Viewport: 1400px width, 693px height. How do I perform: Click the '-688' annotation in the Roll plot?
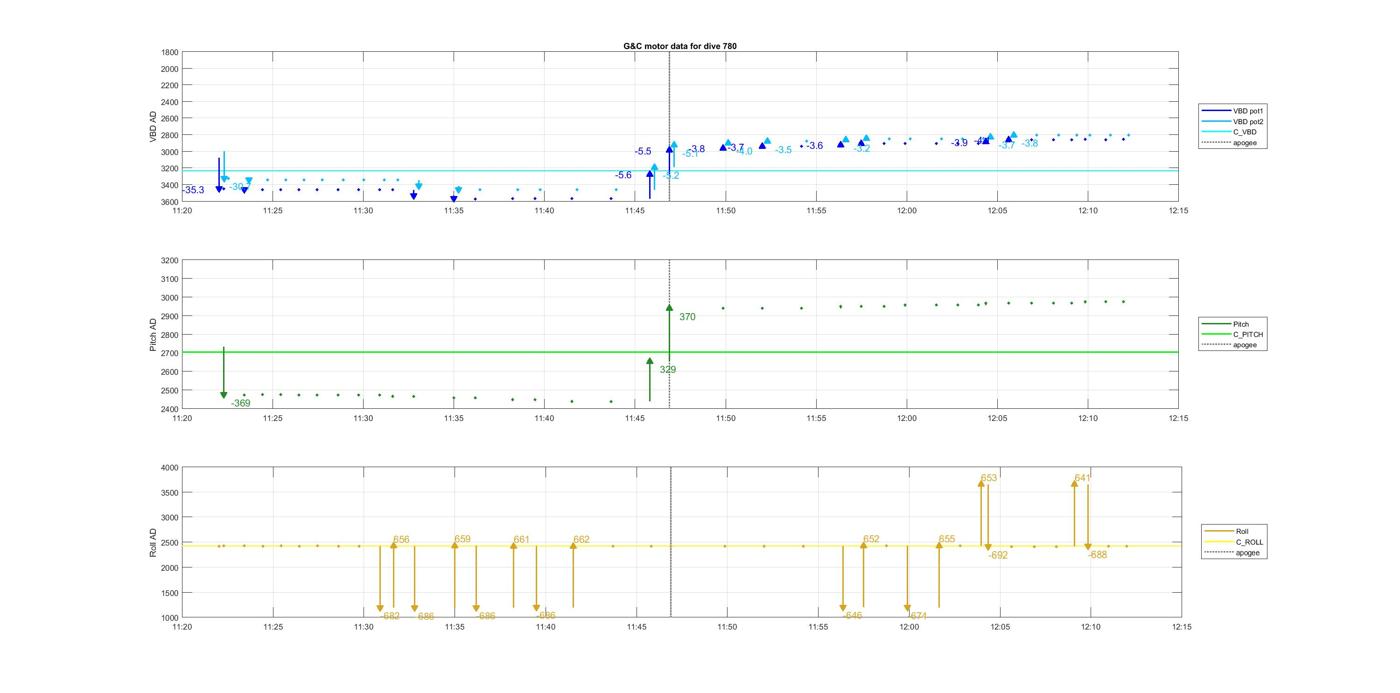(x=1098, y=555)
